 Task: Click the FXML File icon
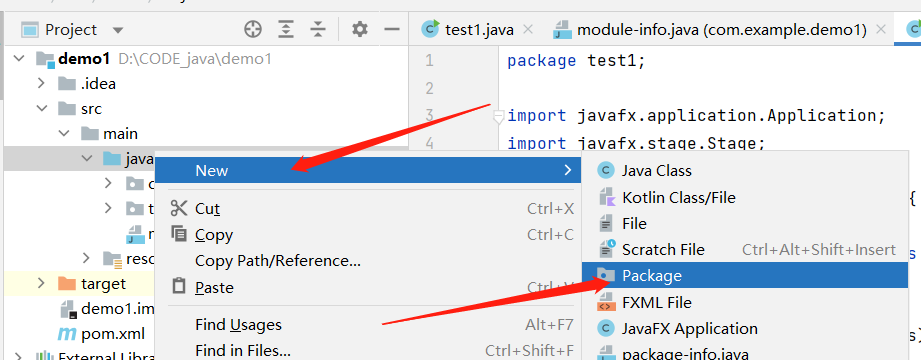[x=606, y=302]
